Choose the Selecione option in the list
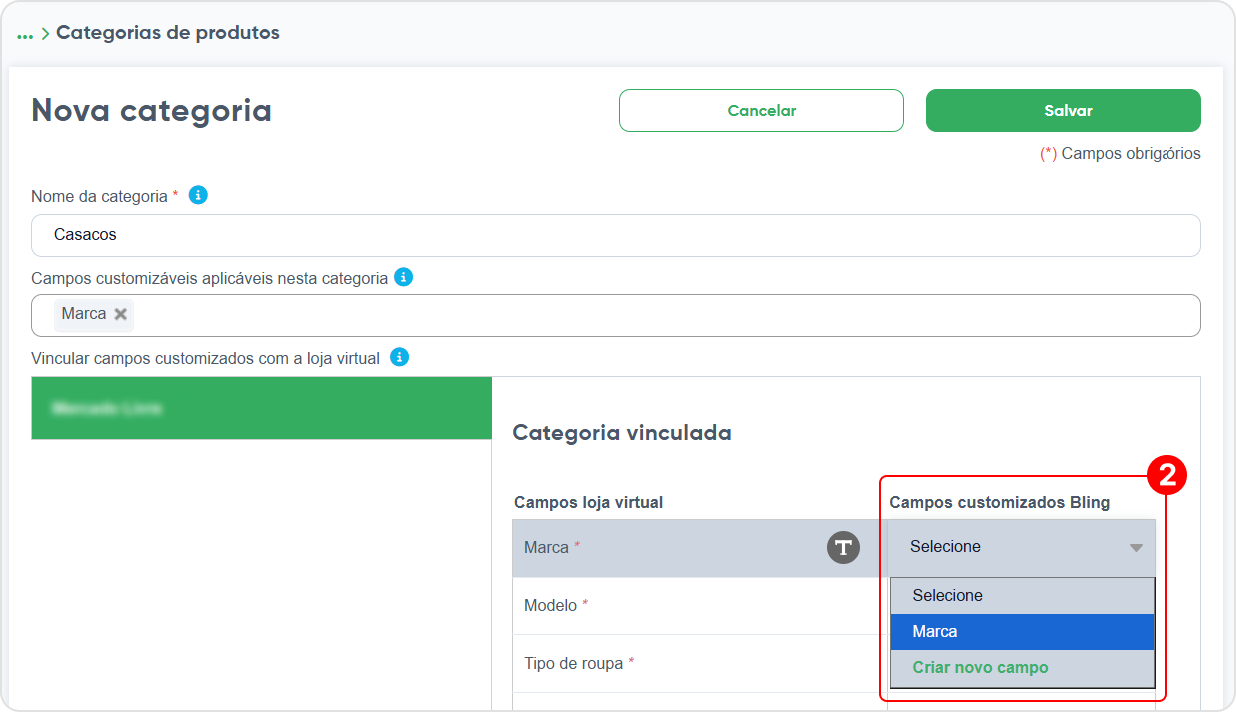This screenshot has width=1236, height=712. tap(1022, 596)
